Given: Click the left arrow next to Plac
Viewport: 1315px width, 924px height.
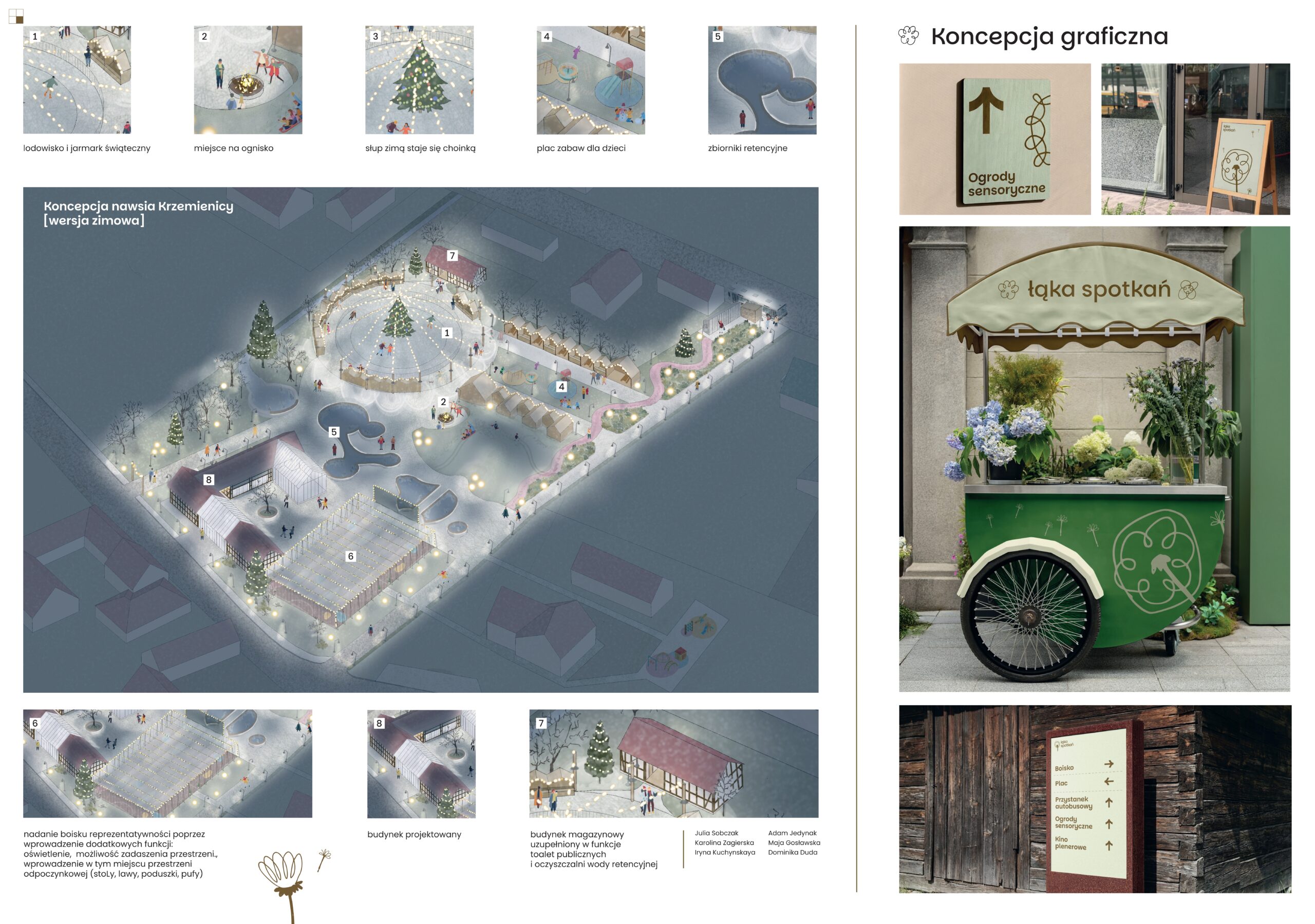Looking at the screenshot, I should point(1109,781).
